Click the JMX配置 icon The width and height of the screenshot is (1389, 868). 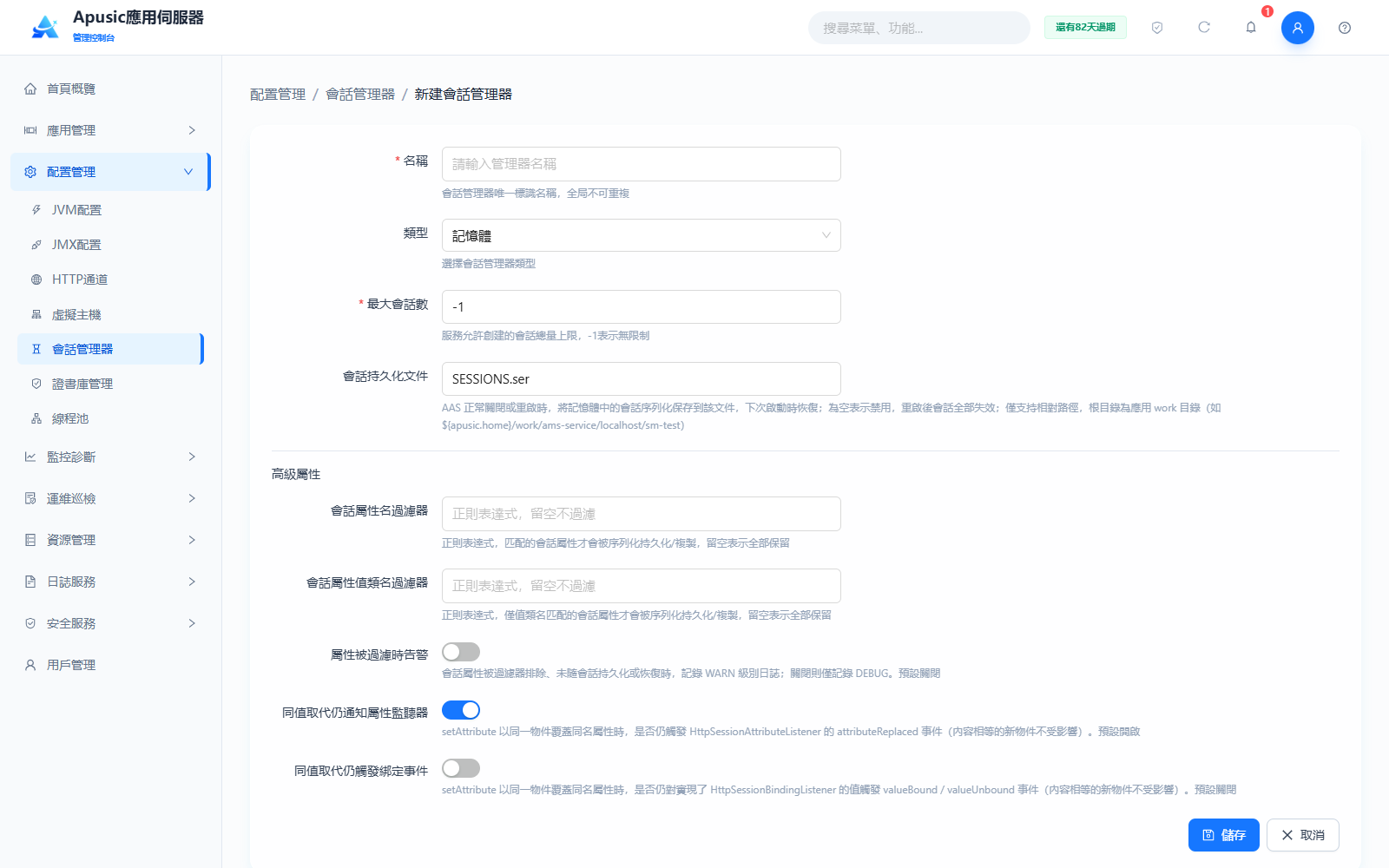click(x=36, y=245)
